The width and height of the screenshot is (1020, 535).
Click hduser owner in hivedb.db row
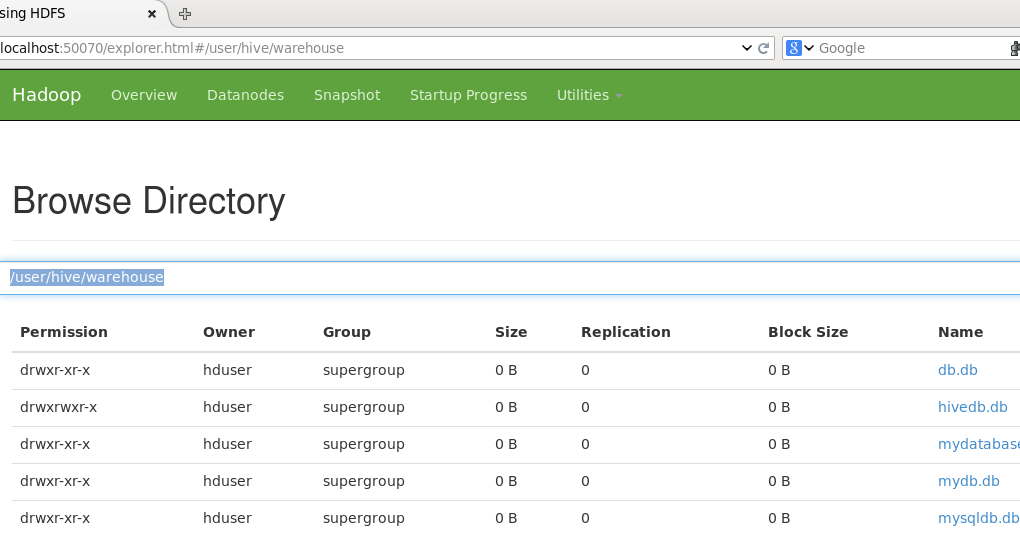227,407
